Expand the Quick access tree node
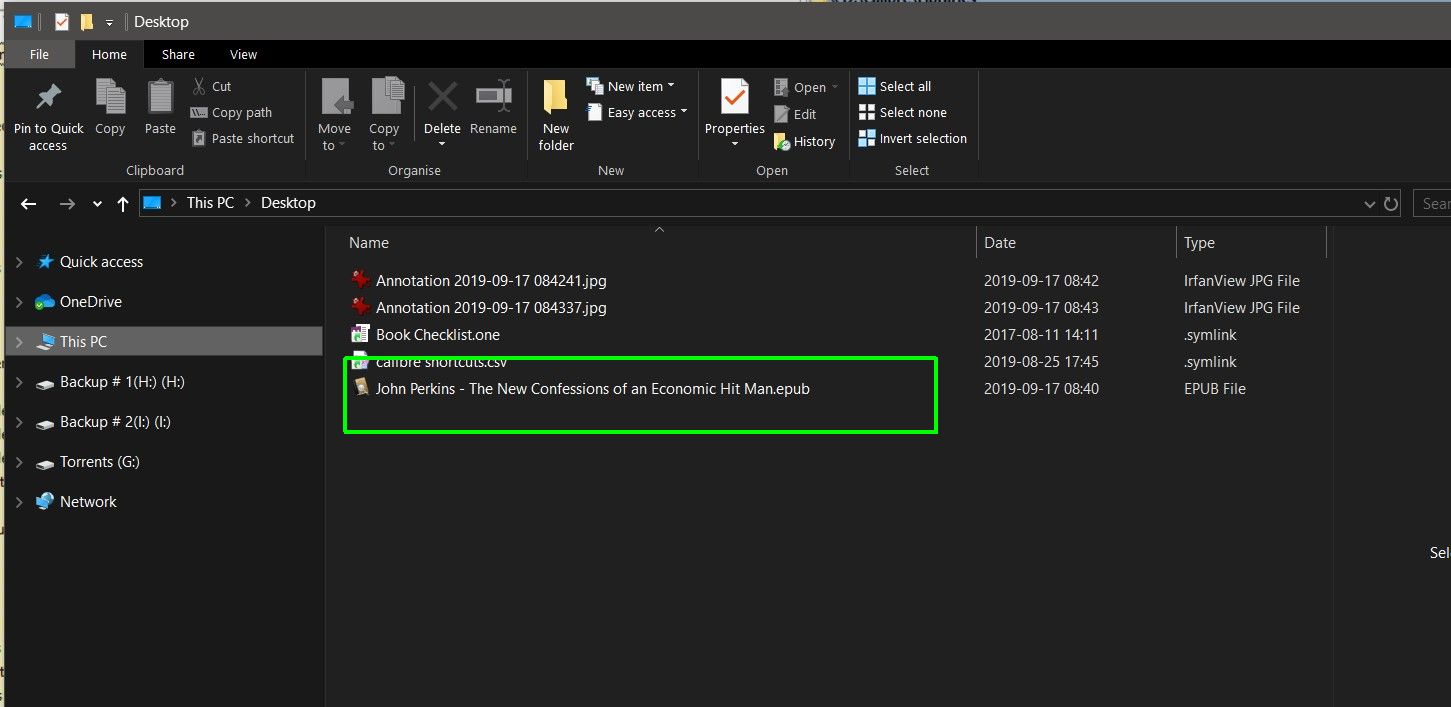Image resolution: width=1451 pixels, height=707 pixels. (x=19, y=262)
